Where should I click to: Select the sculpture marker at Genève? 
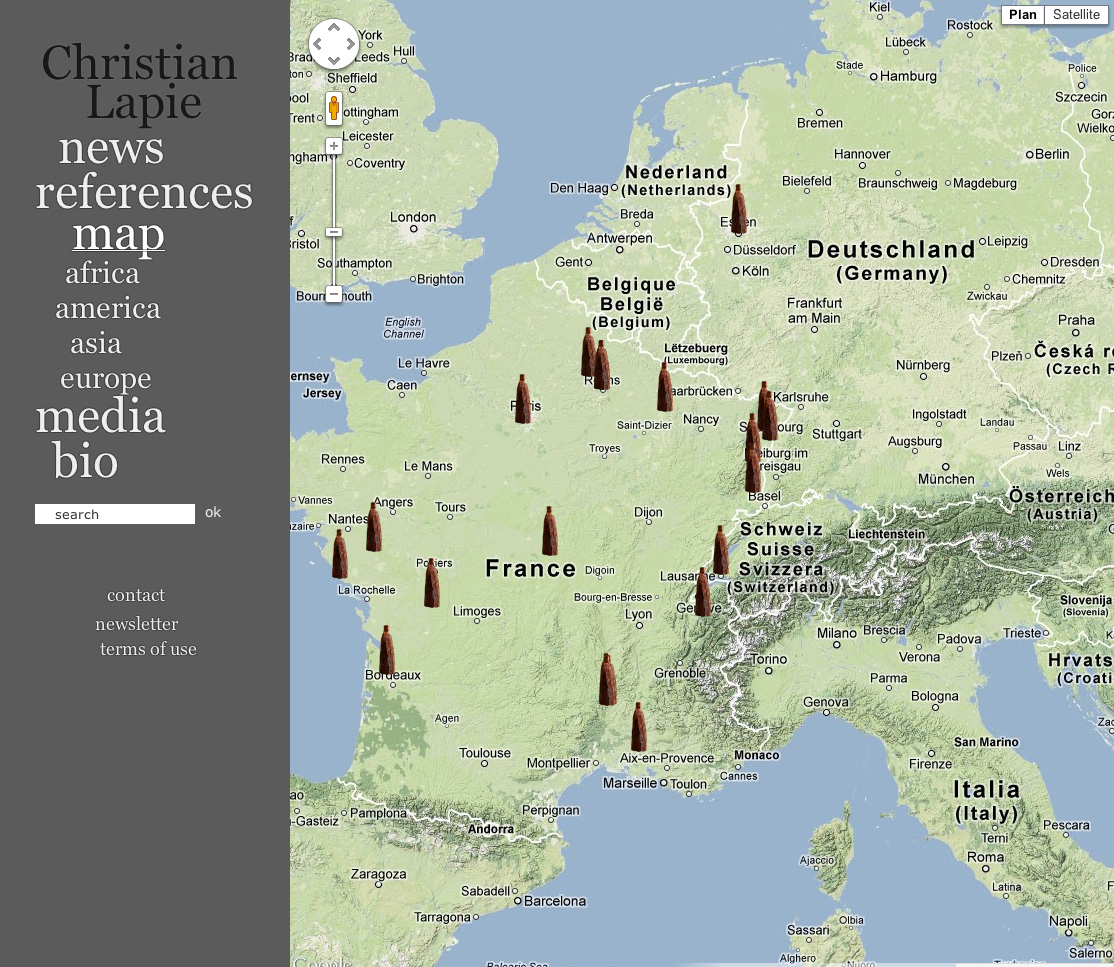point(703,592)
